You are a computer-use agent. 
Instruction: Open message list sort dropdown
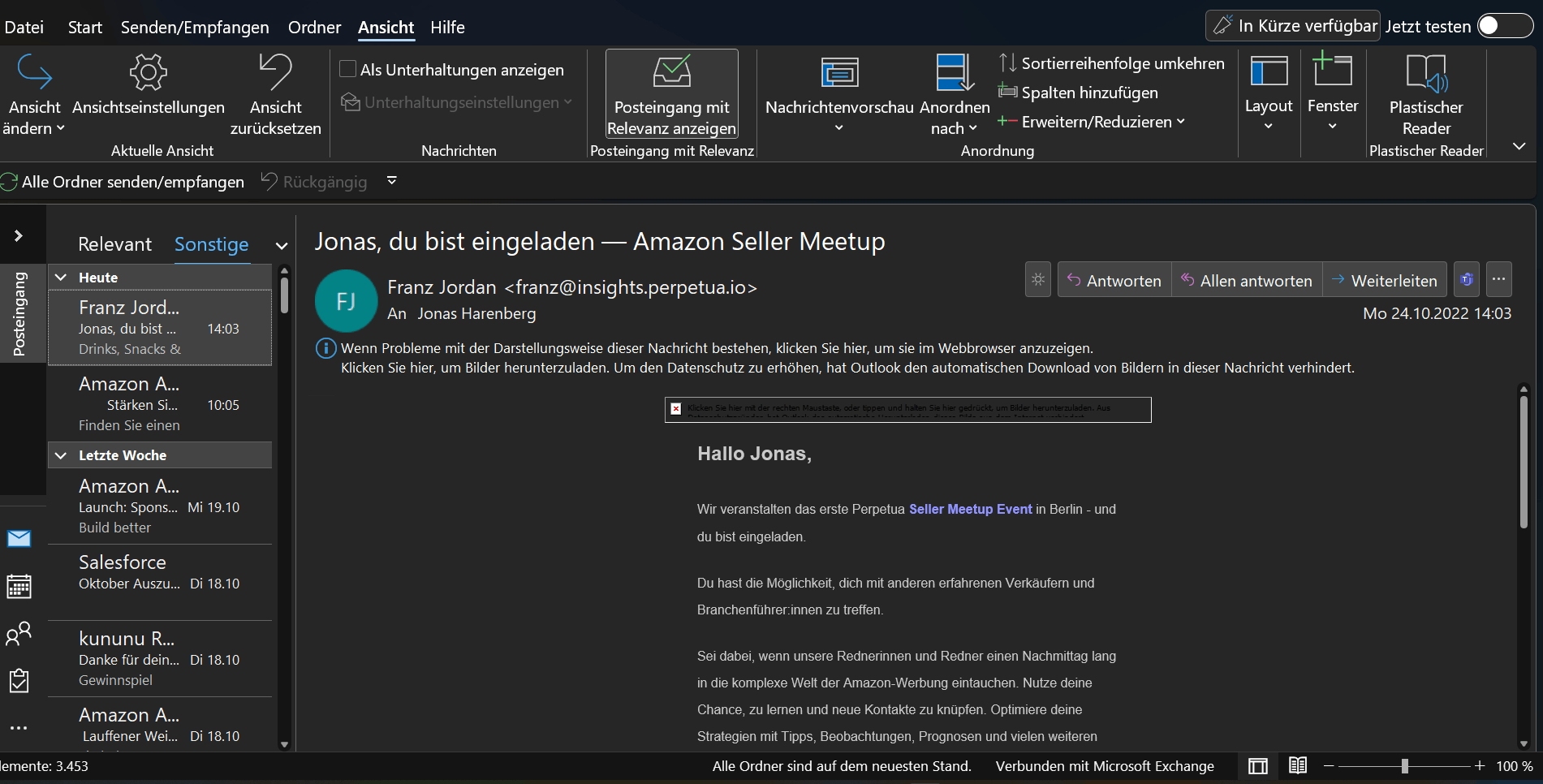[x=282, y=246]
